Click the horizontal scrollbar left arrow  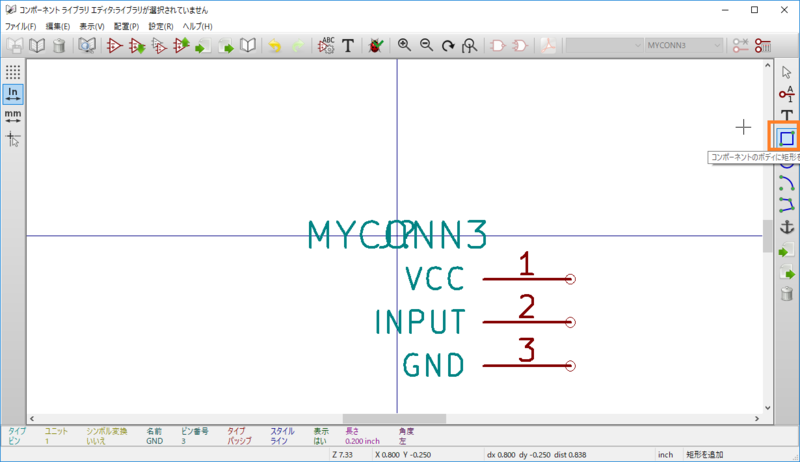pos(32,419)
